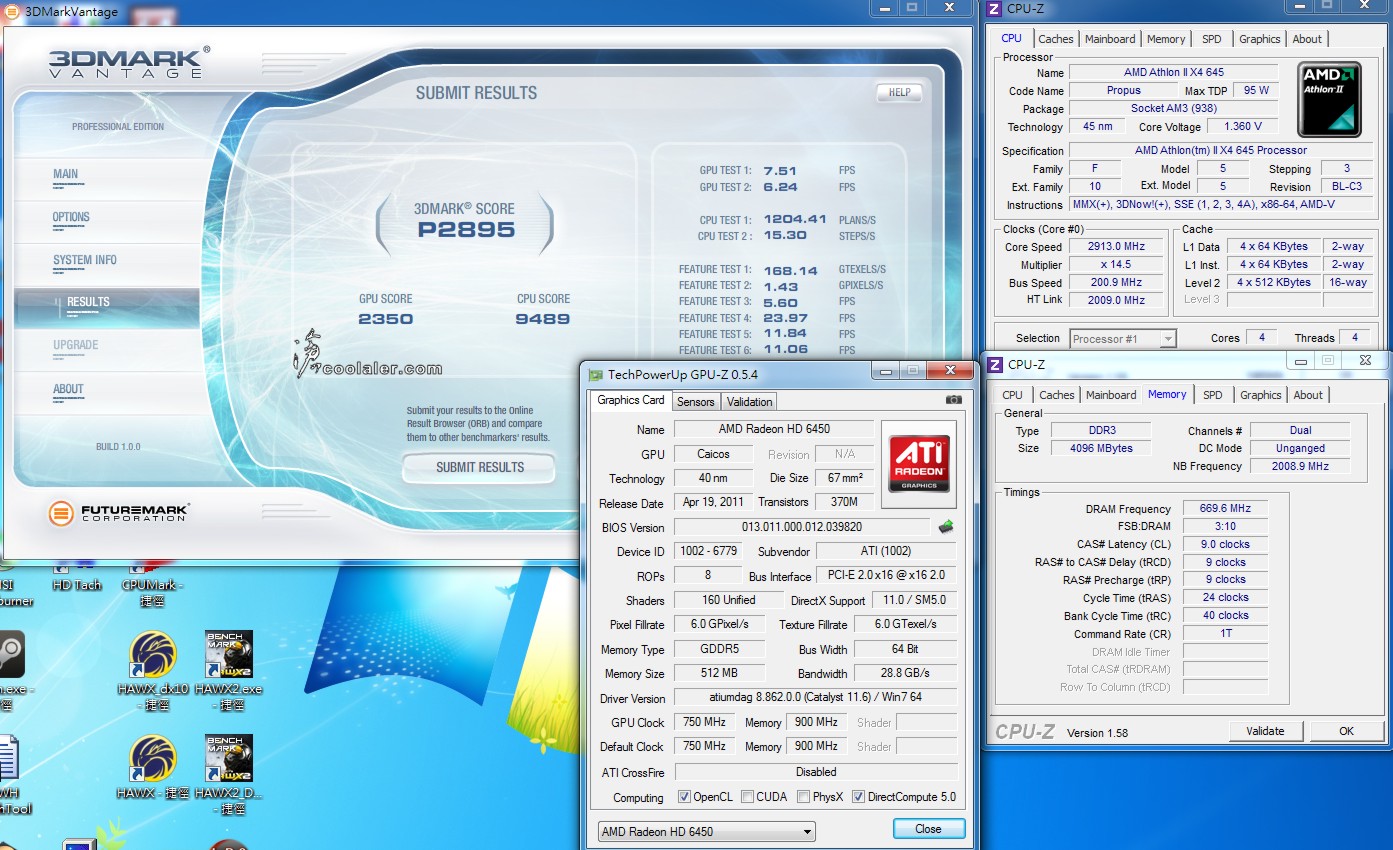The width and height of the screenshot is (1393, 850).
Task: Open the Mainboard tab in CPU-Z memory window
Action: point(1111,395)
